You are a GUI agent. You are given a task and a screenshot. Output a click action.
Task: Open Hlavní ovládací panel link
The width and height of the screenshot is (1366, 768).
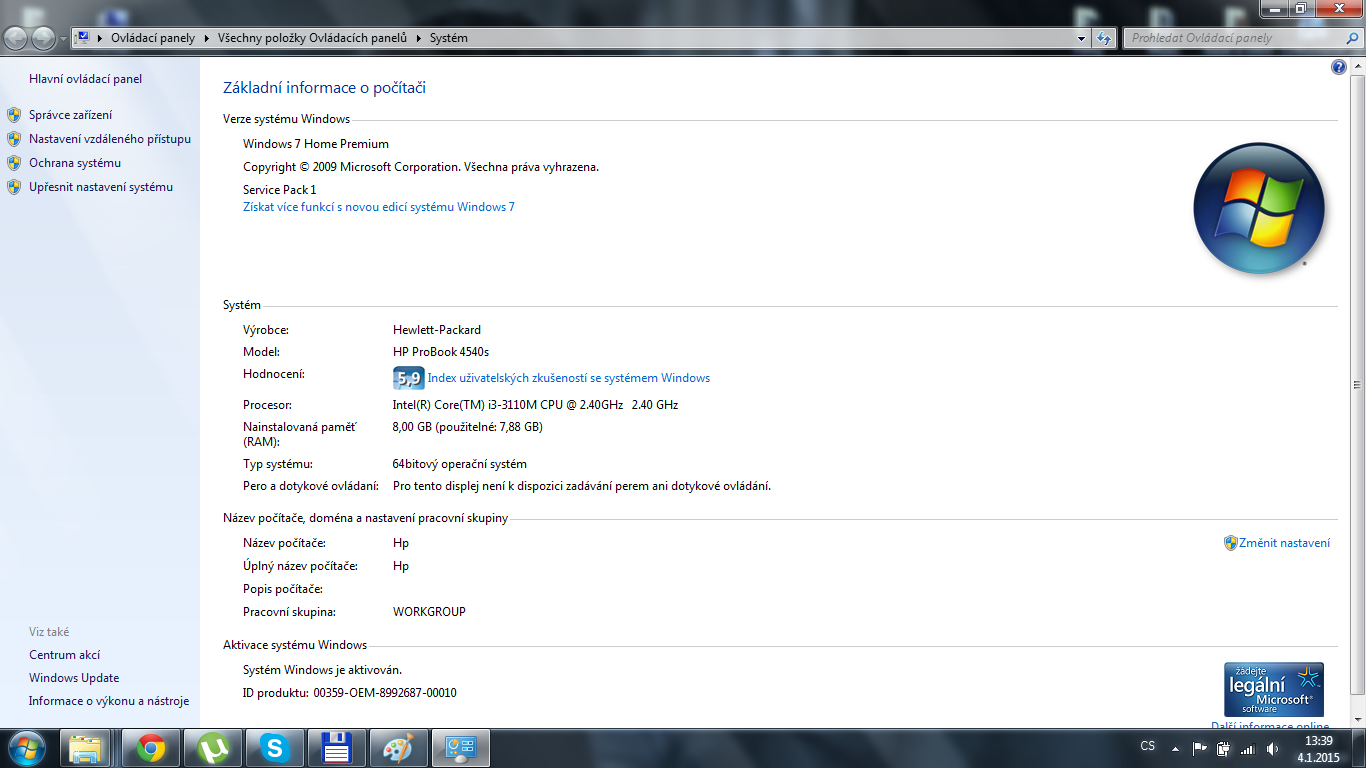(85, 79)
